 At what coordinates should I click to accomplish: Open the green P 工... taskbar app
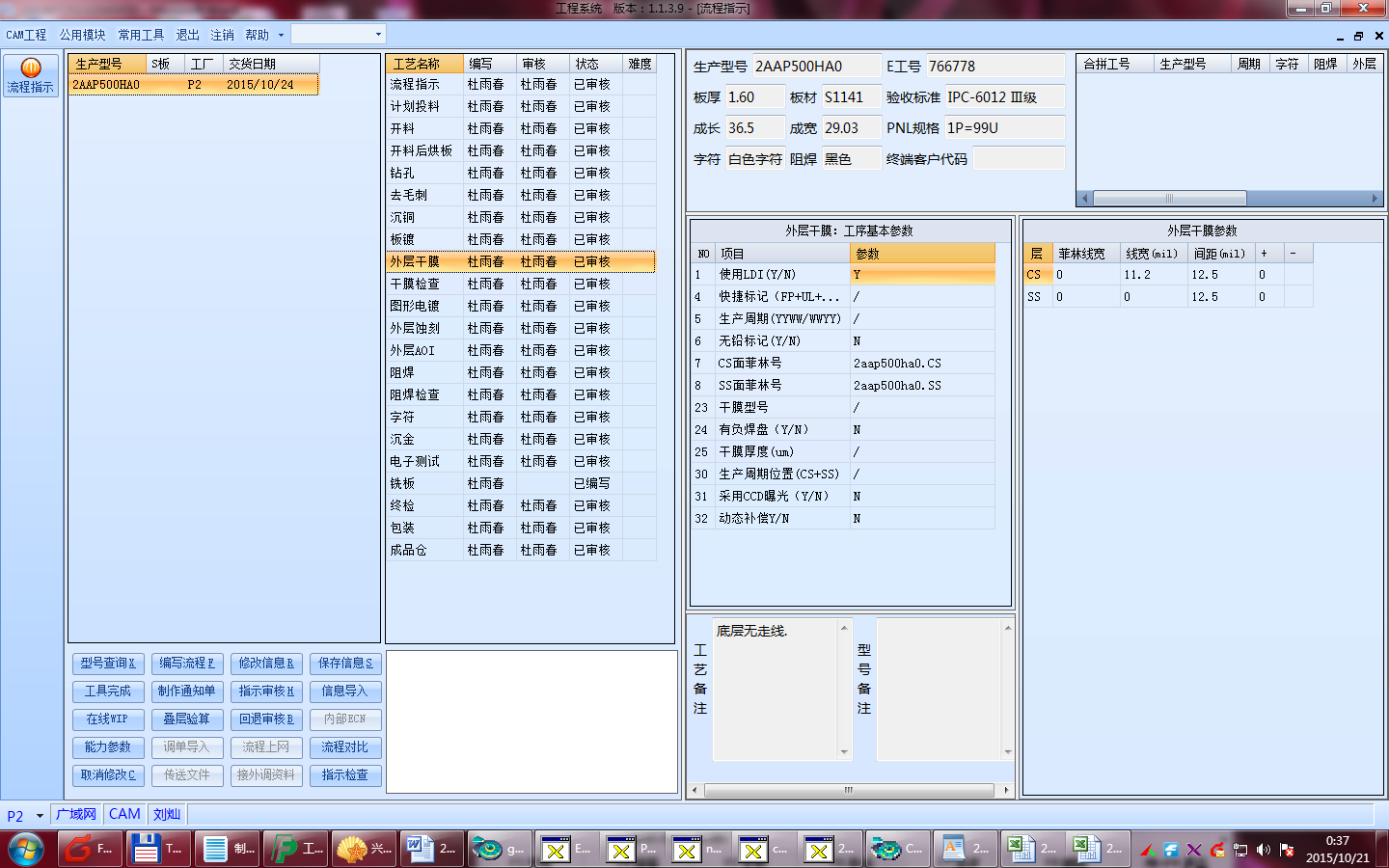click(296, 849)
